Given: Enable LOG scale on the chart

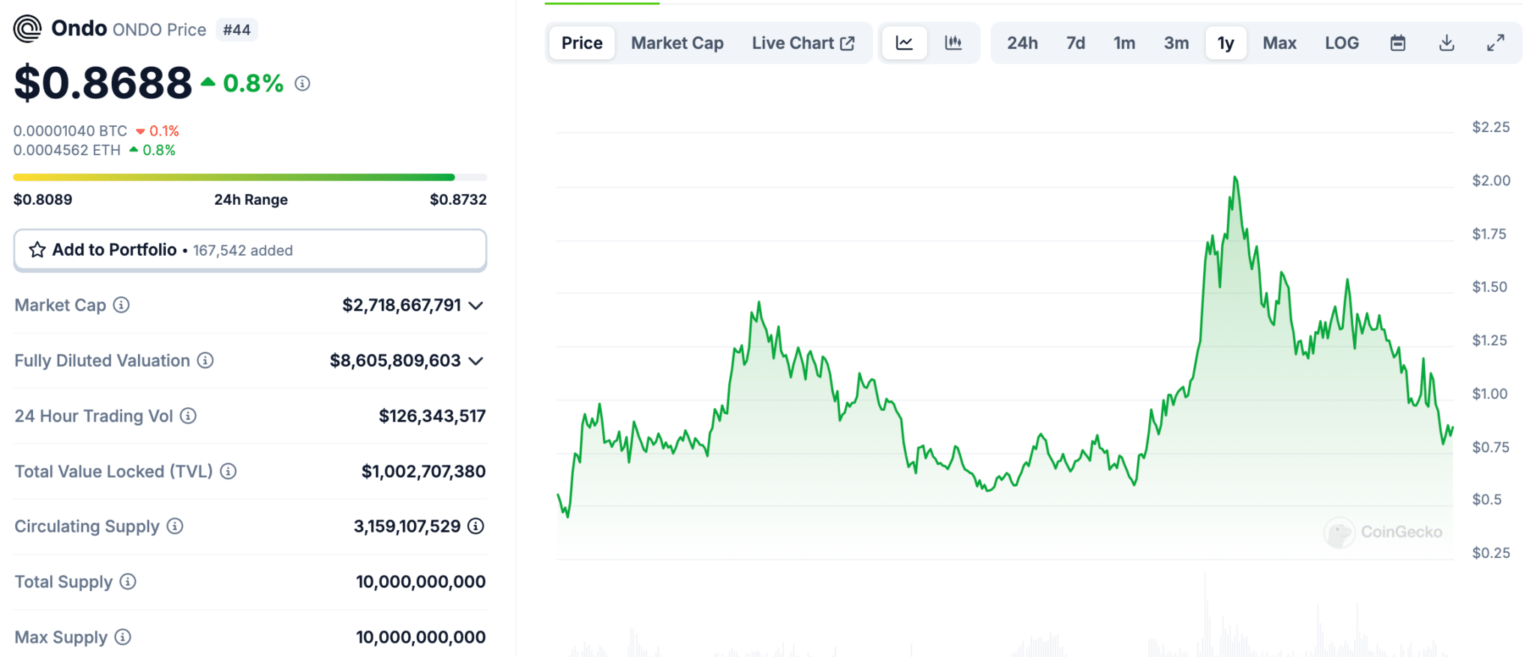Looking at the screenshot, I should pos(1342,42).
